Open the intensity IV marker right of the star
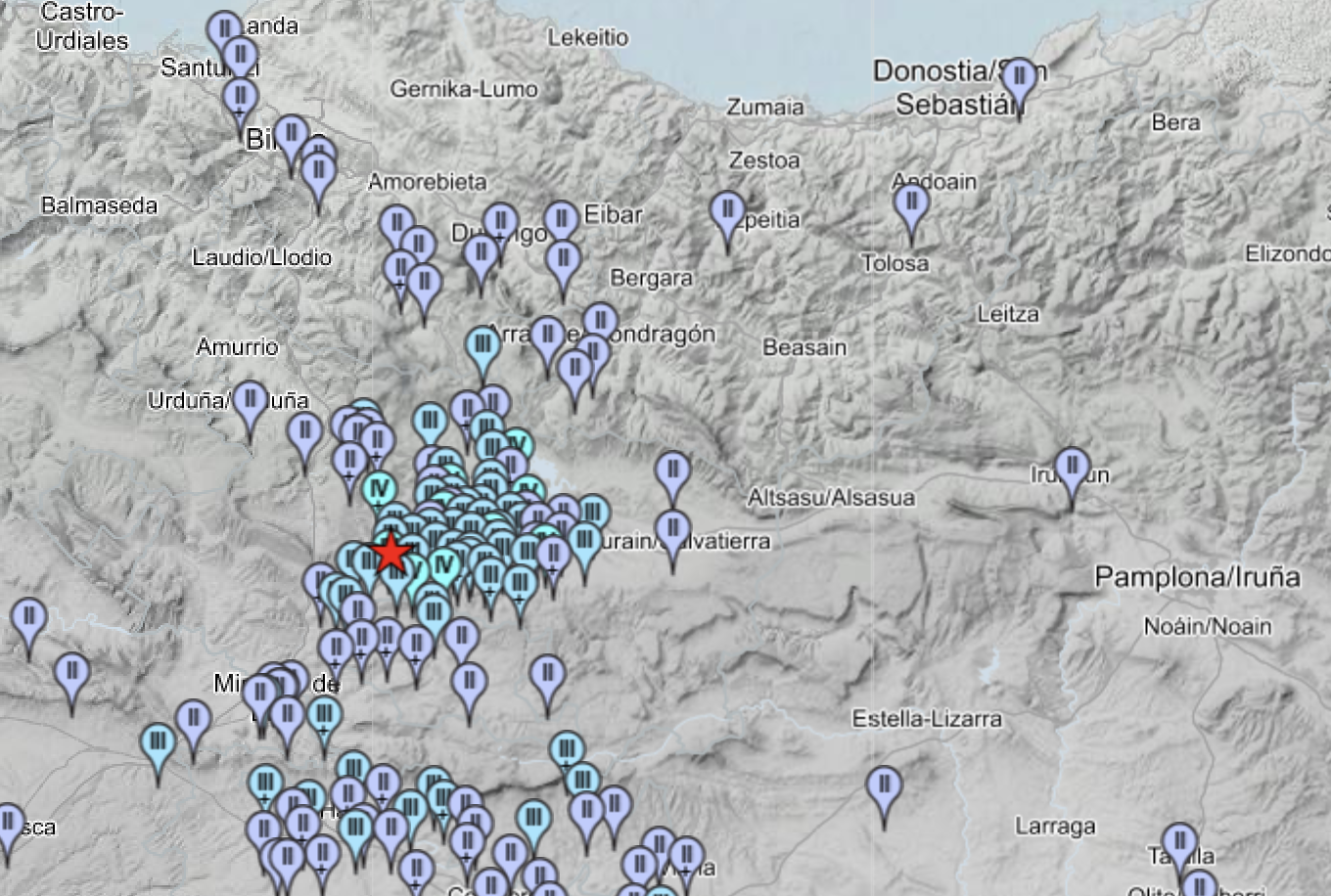Image resolution: width=1331 pixels, height=896 pixels. pyautogui.click(x=443, y=566)
